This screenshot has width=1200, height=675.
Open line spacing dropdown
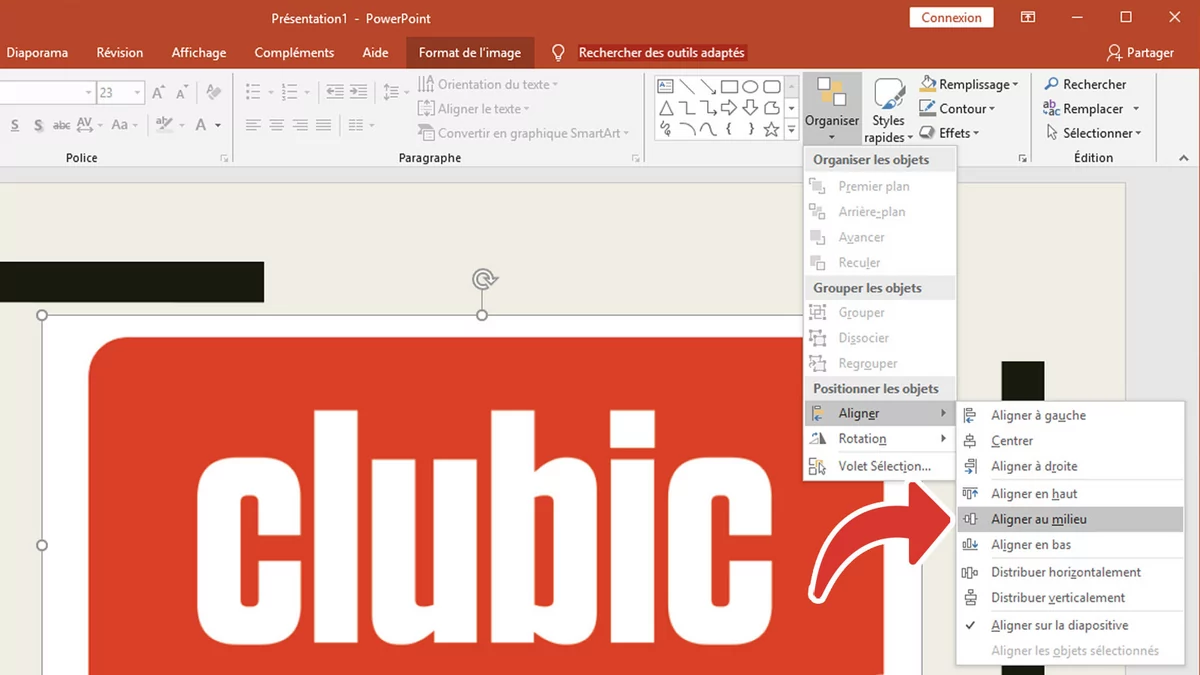coord(396,92)
